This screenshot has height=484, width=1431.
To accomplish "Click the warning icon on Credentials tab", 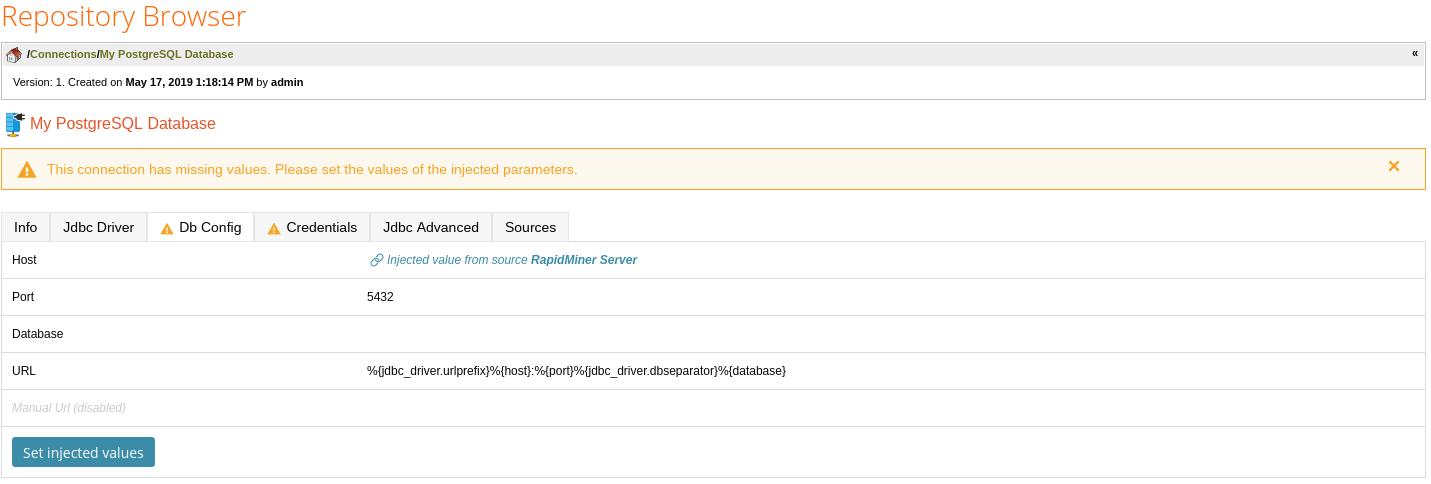I will click(274, 228).
